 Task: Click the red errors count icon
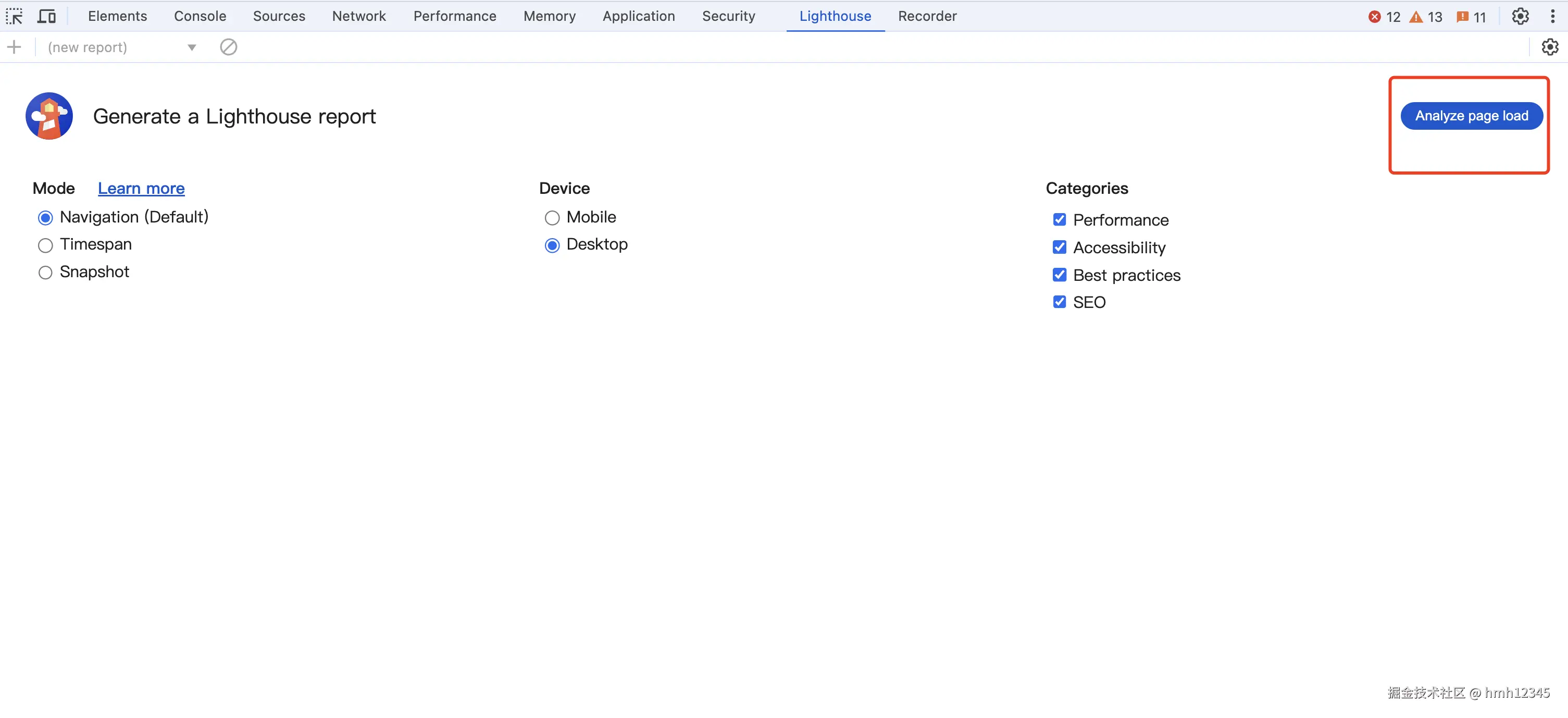click(1374, 17)
